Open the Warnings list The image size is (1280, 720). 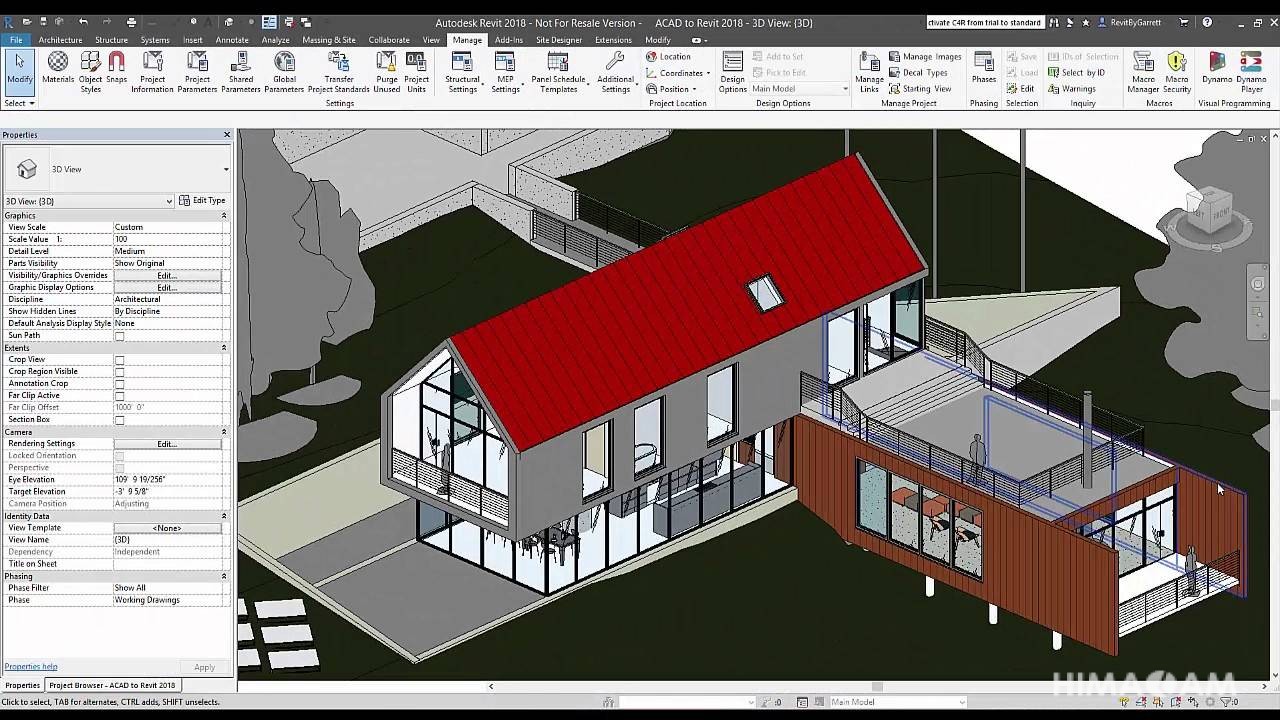click(1071, 89)
